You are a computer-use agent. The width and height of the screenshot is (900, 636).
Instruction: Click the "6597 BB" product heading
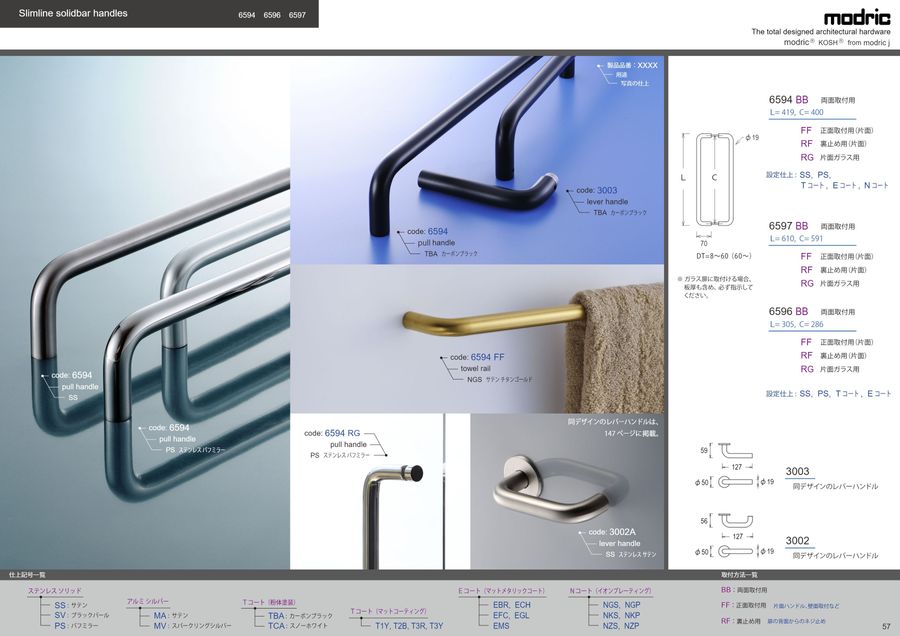pos(788,226)
